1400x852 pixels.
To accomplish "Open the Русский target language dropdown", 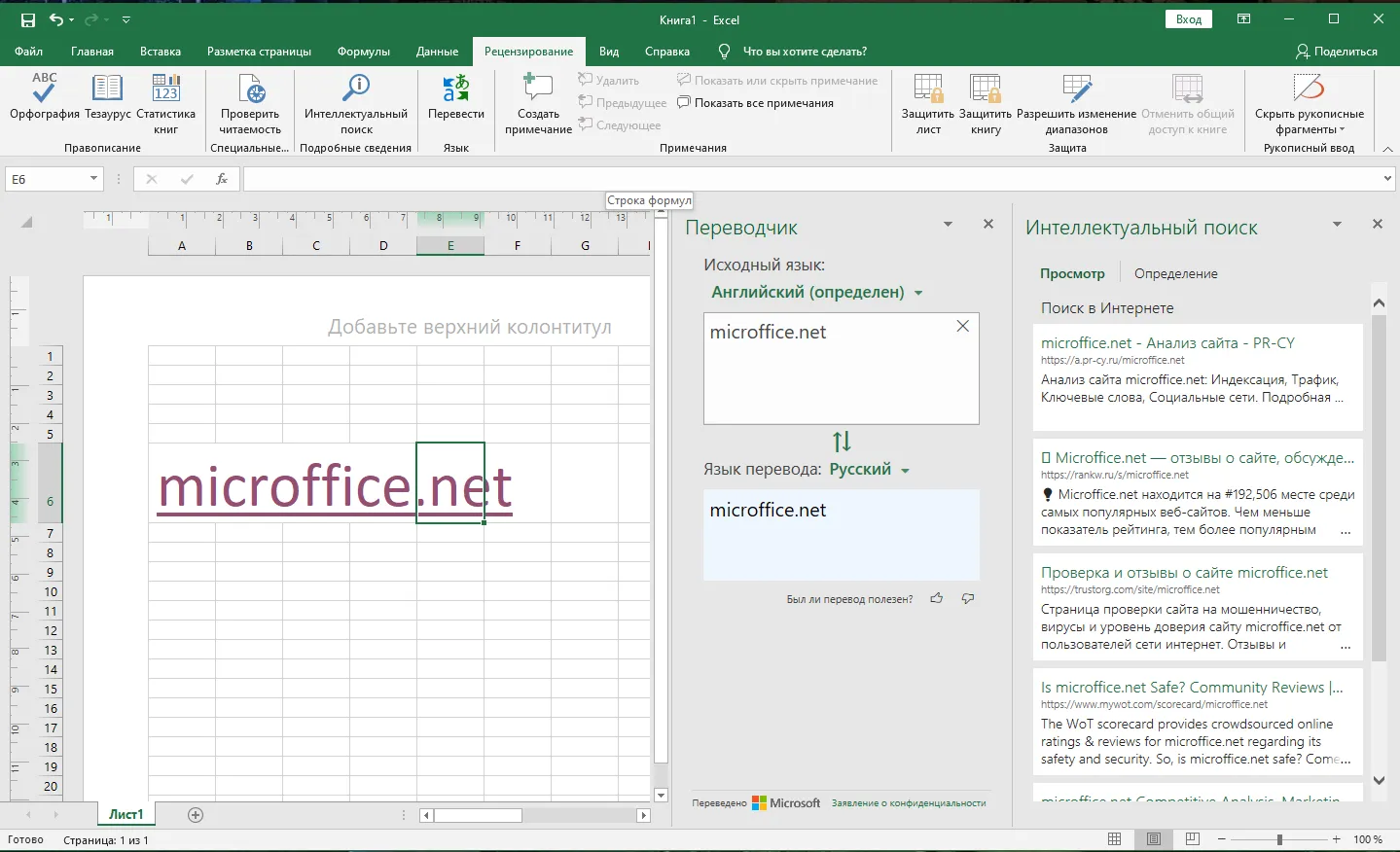I will [870, 469].
